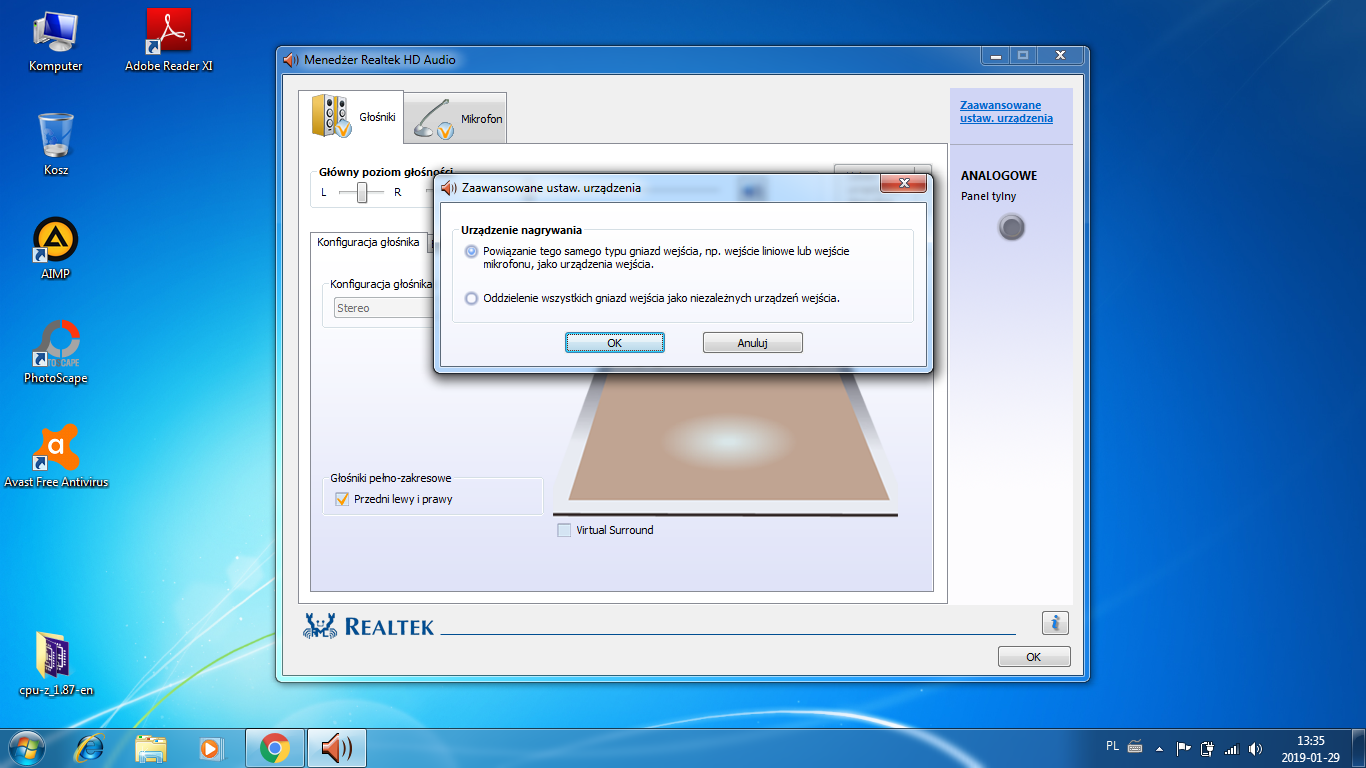Click the speaker icon in the dialog title bar
Image resolution: width=1366 pixels, height=768 pixels.
pos(449,187)
